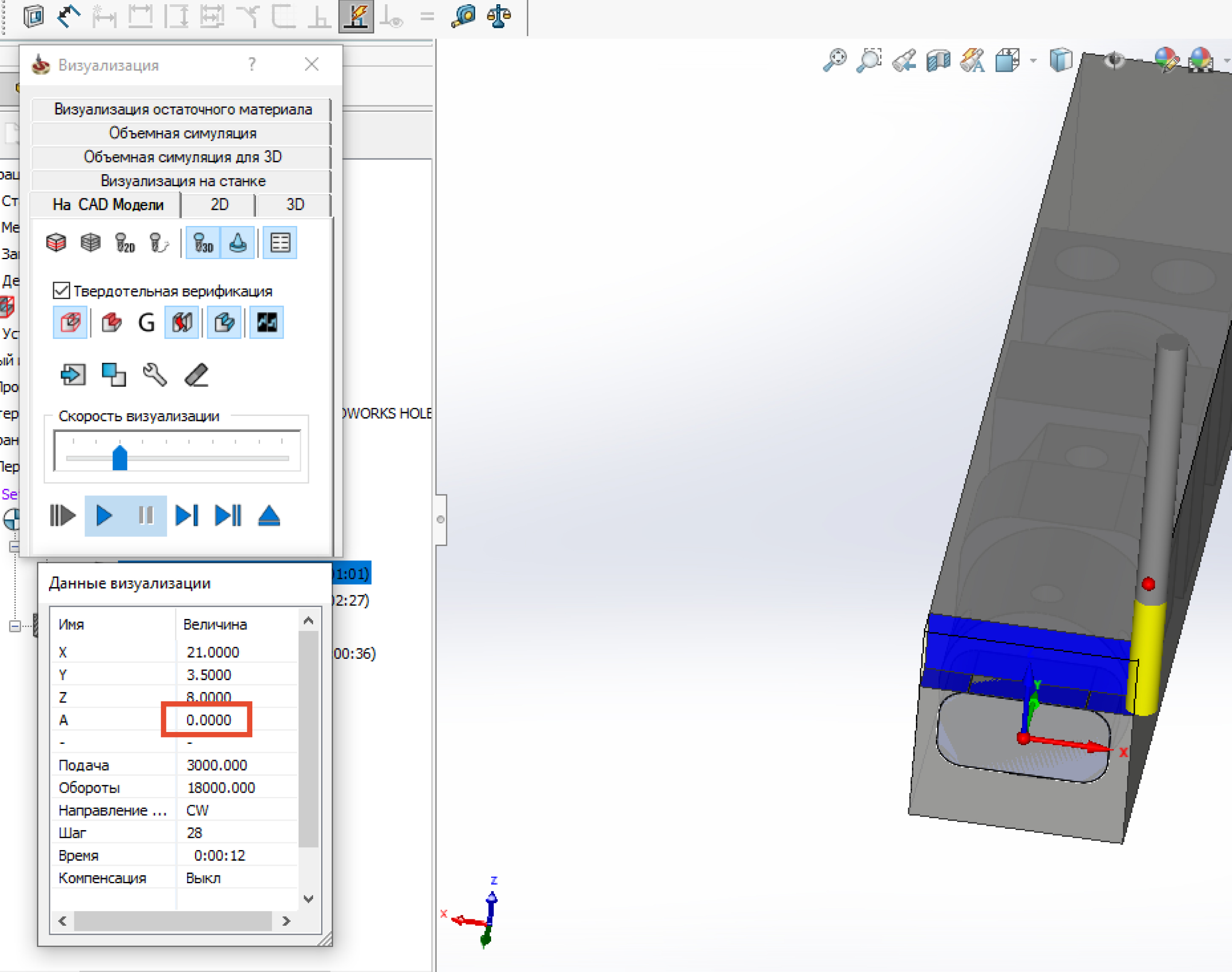The width and height of the screenshot is (1232, 972).
Task: Click the pencil edit icon
Action: click(x=197, y=375)
